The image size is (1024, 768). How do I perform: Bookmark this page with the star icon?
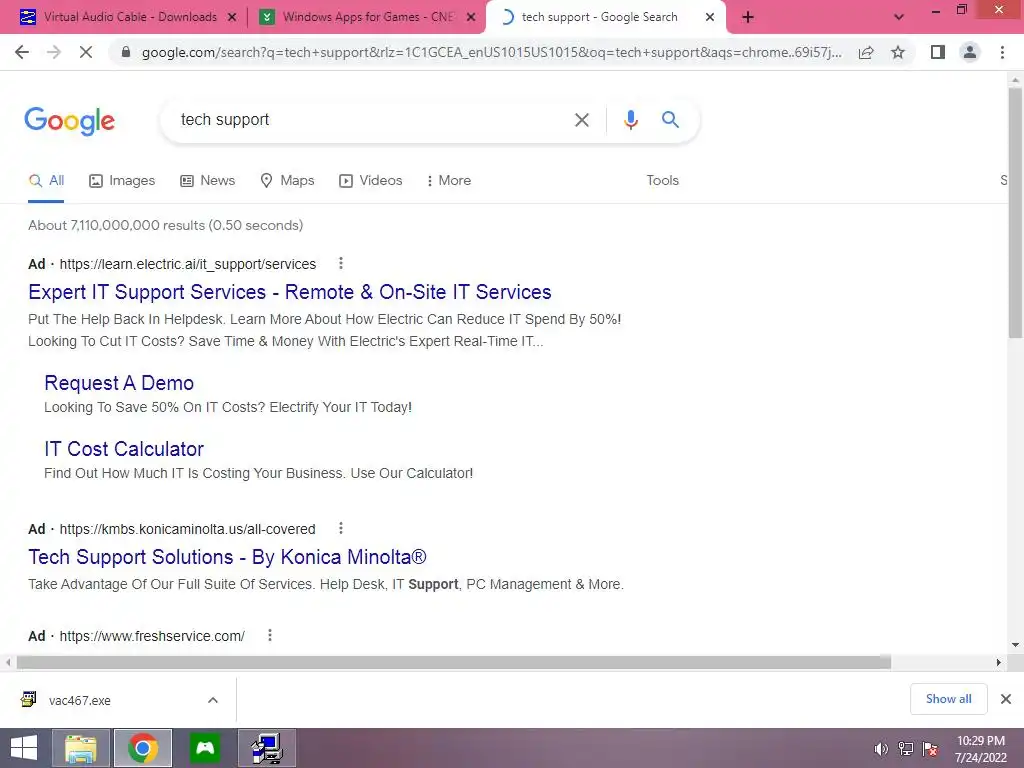coord(898,52)
